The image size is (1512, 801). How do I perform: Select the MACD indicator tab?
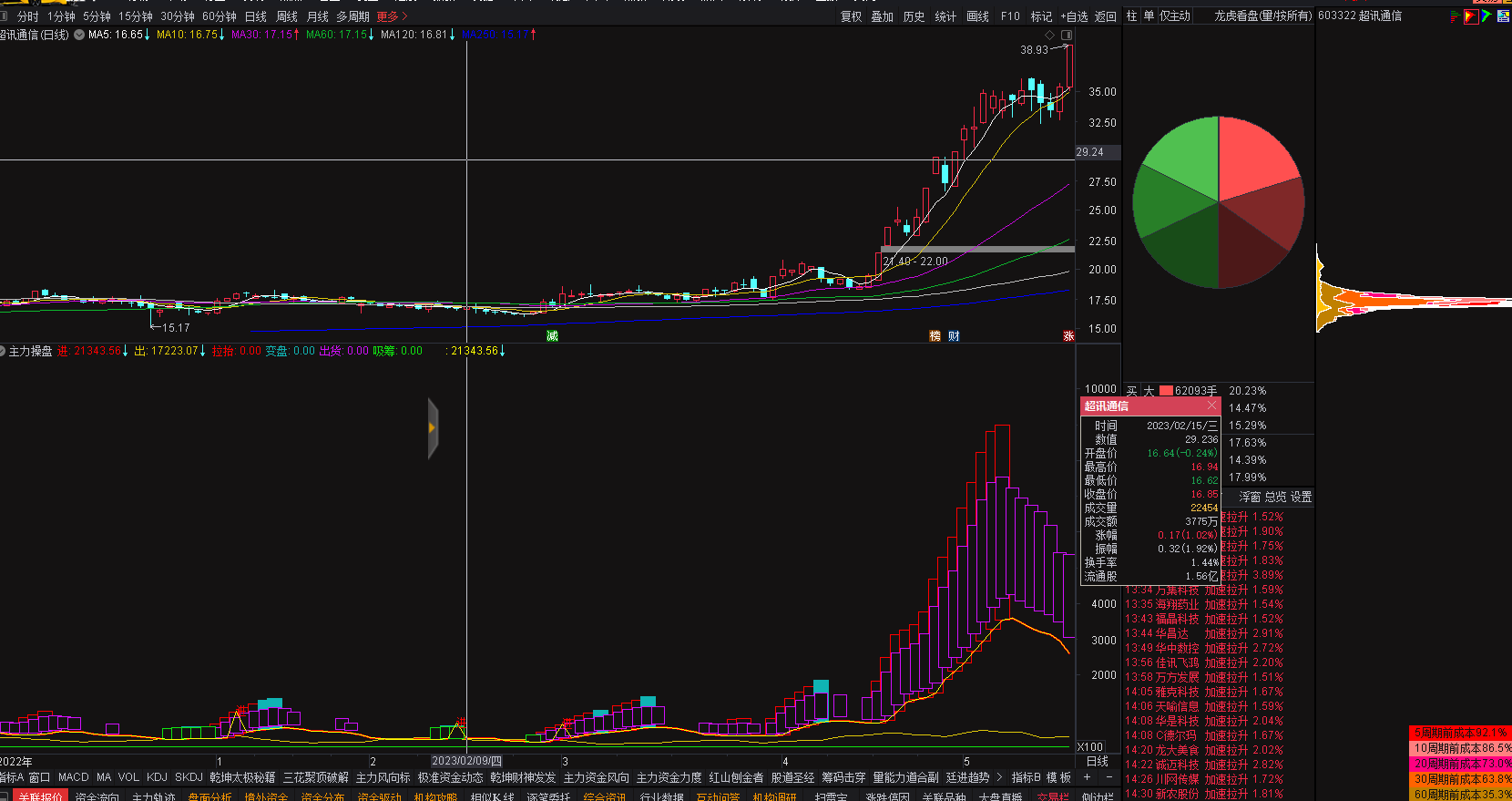pyautogui.click(x=74, y=777)
